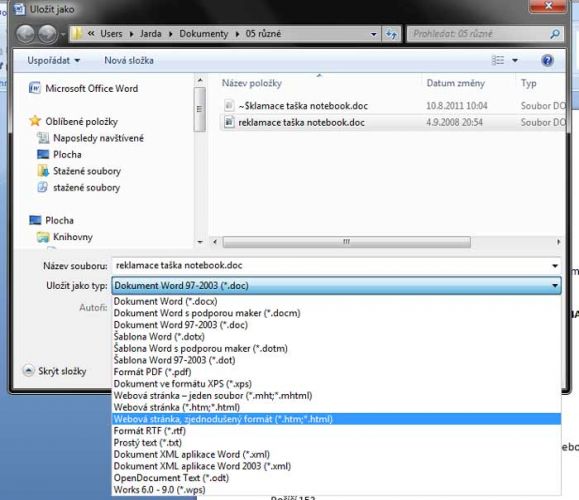Expand the breadcrumb arrow after Users
579x500 pixels.
131,34
